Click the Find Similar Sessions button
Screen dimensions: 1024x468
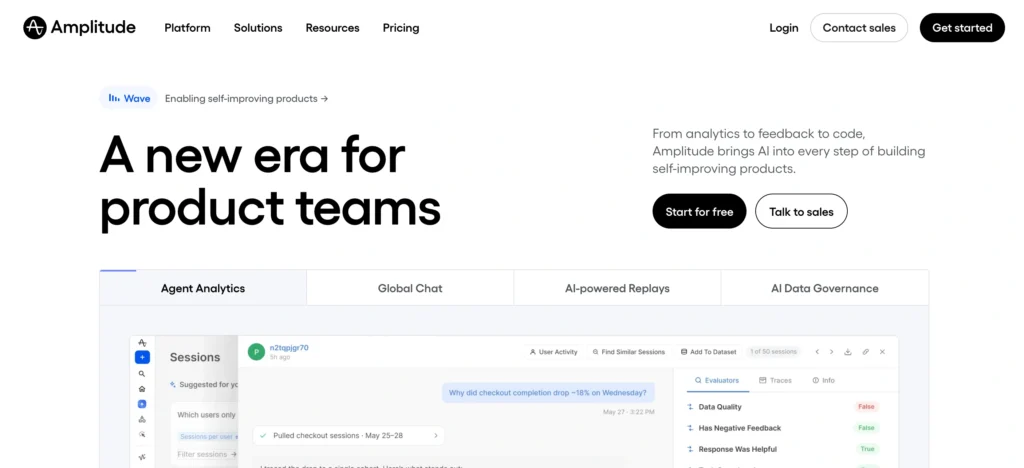[628, 352]
